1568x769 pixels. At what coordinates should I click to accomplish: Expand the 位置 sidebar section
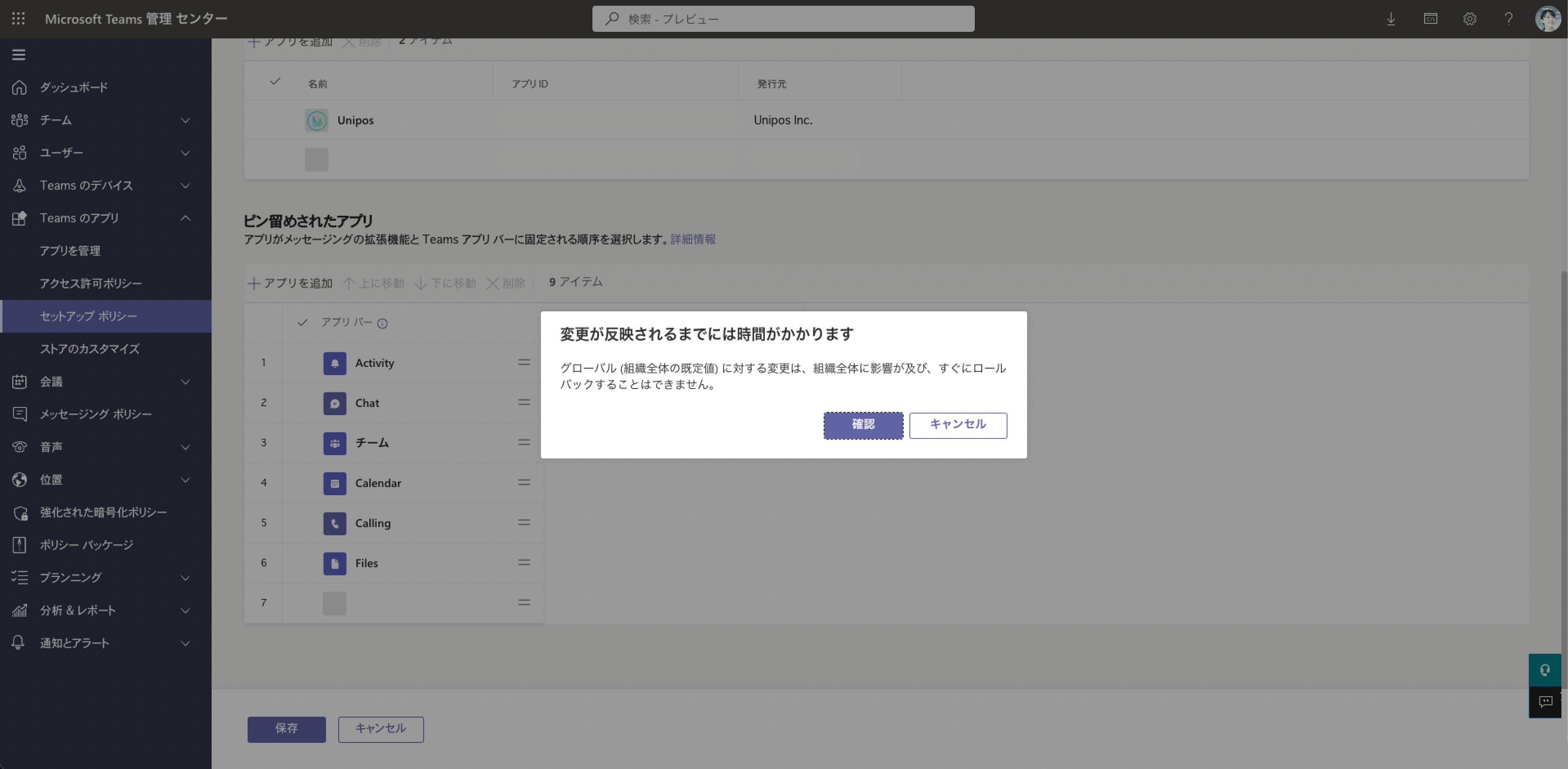pos(185,480)
